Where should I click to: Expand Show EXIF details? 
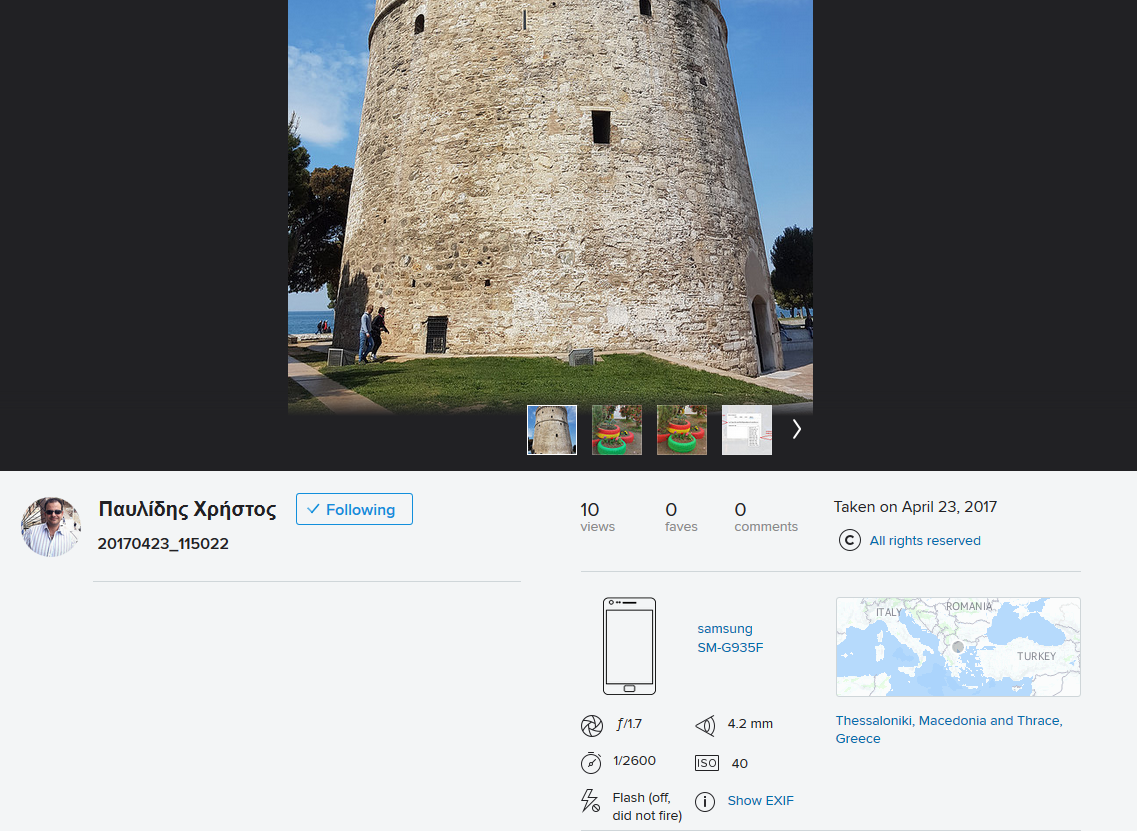(760, 801)
